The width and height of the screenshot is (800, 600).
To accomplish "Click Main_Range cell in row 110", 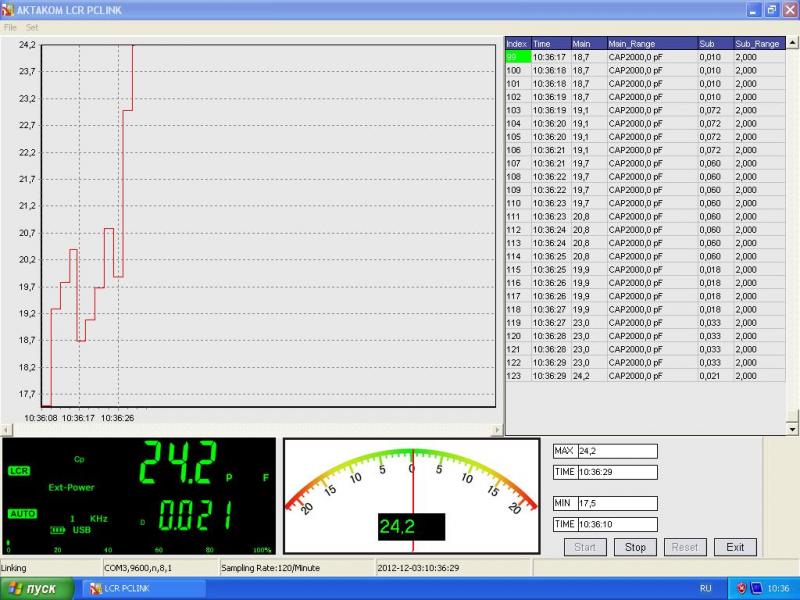I will click(652, 203).
